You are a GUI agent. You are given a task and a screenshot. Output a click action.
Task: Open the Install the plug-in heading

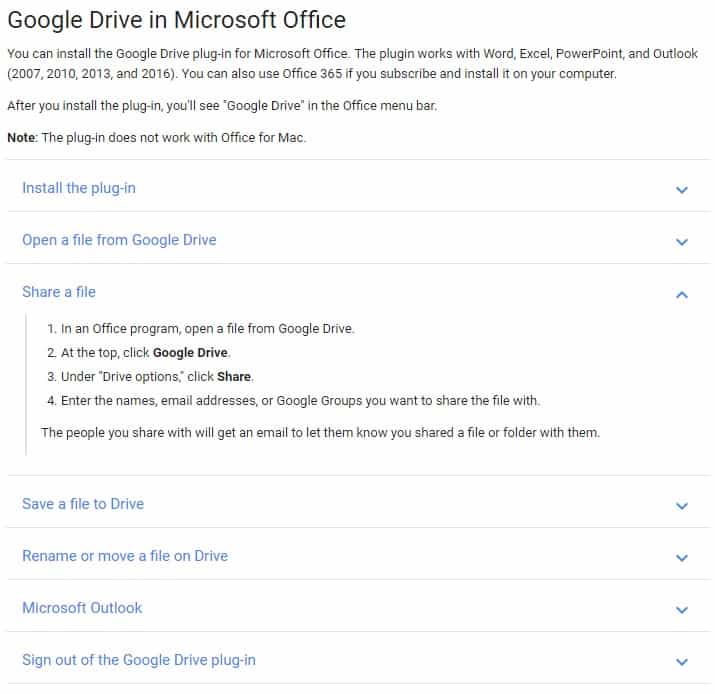(79, 188)
